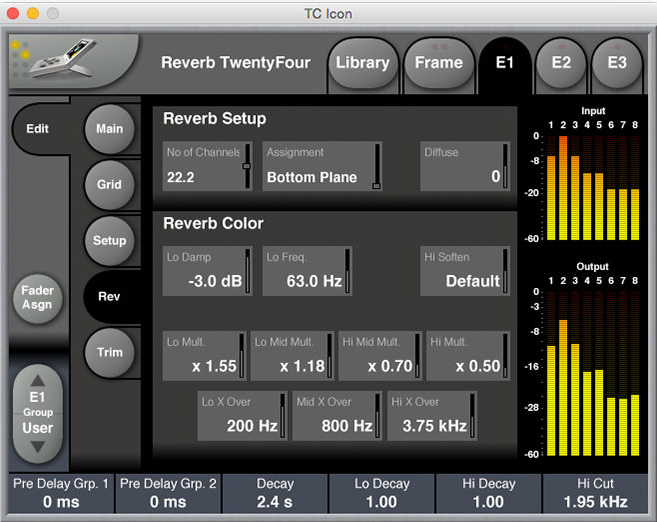Open the Setup page button
This screenshot has width=657, height=522.
[x=109, y=240]
